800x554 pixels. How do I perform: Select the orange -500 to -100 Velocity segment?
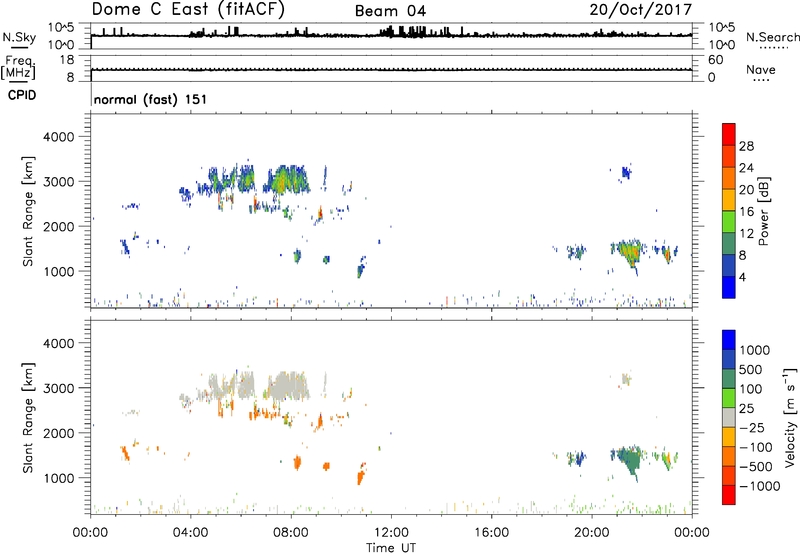[729, 456]
